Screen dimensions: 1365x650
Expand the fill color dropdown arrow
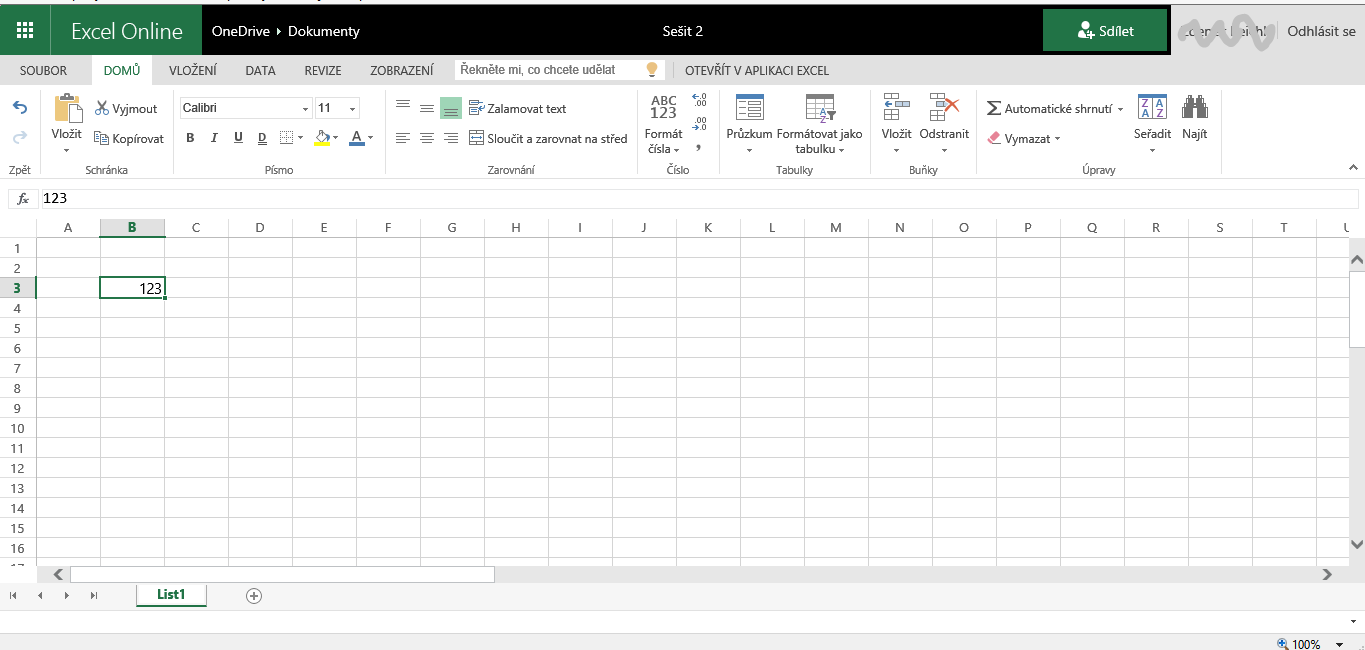tap(335, 138)
